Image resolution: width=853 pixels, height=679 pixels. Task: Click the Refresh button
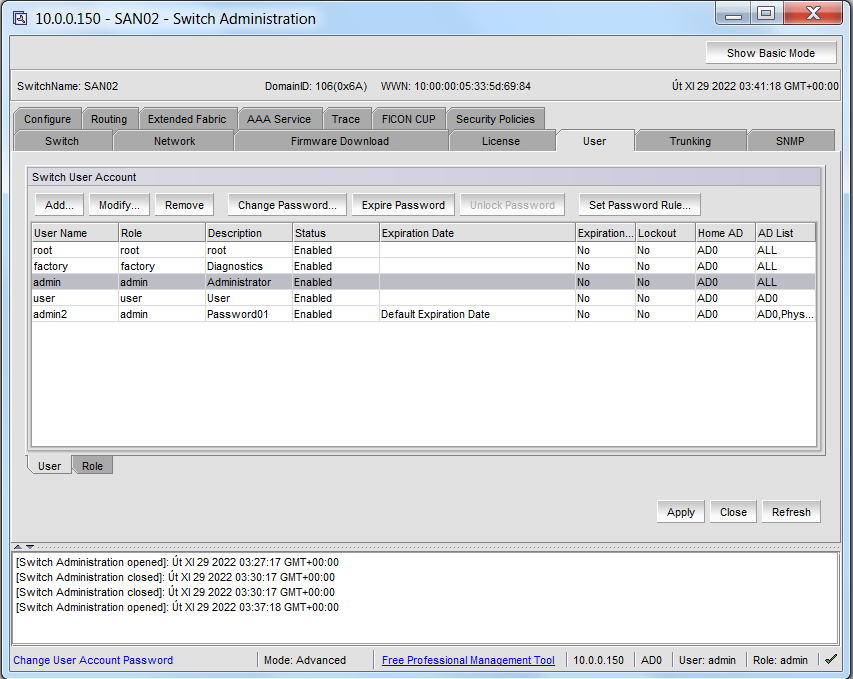(x=791, y=512)
